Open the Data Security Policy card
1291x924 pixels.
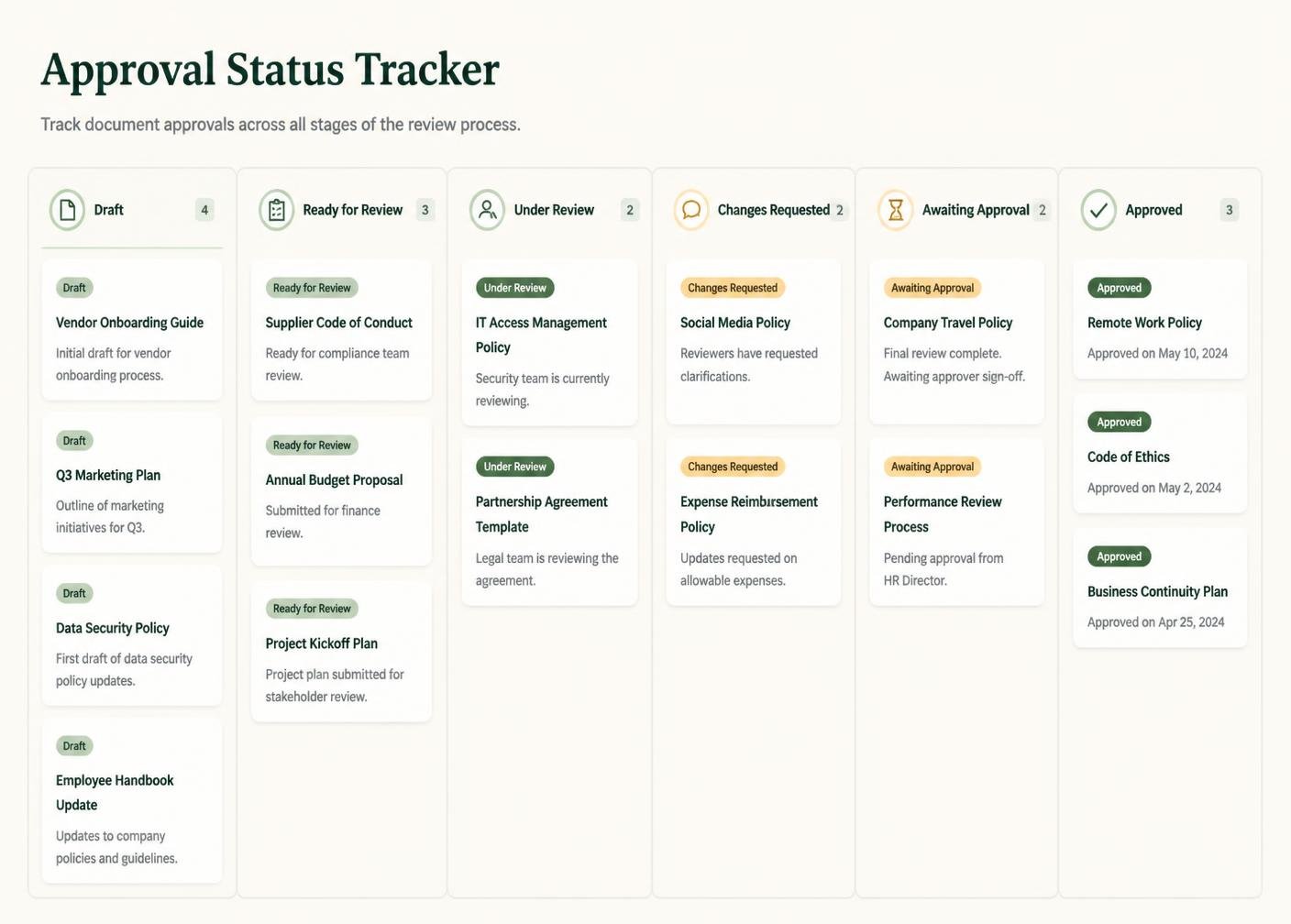coord(132,635)
